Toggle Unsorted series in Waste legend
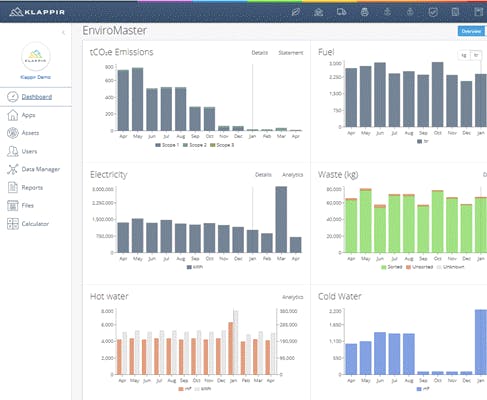Screen dimensions: 487x400 point(419,267)
